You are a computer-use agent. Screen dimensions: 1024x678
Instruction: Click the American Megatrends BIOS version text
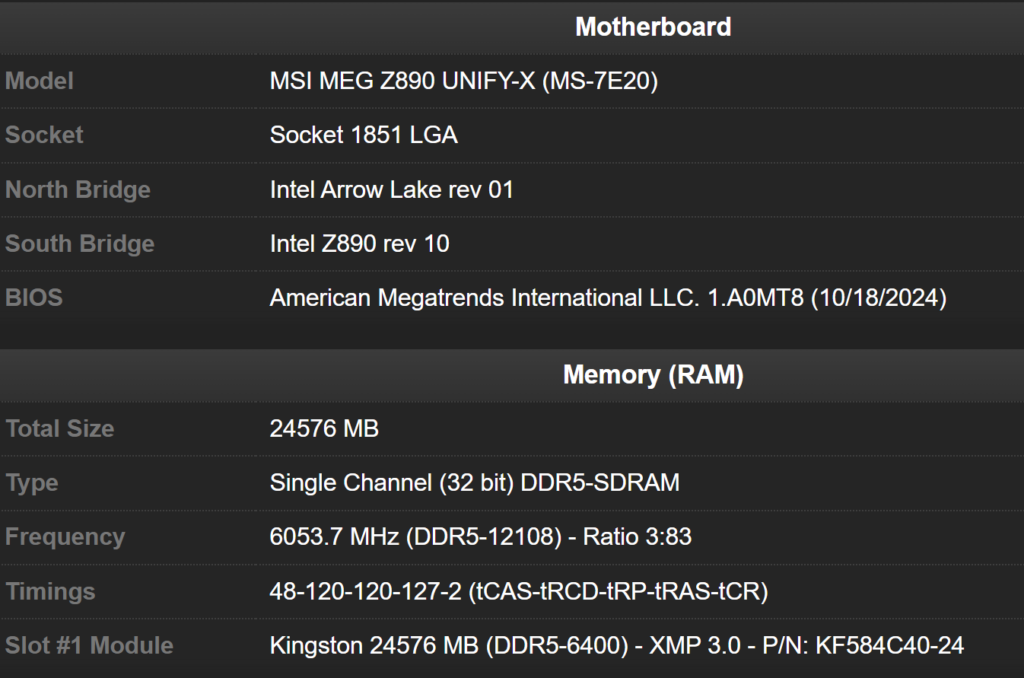point(607,298)
